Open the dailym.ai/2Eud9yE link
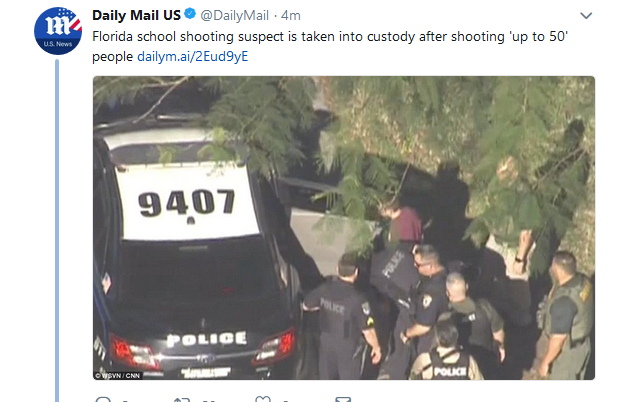The image size is (622, 402). 192,56
